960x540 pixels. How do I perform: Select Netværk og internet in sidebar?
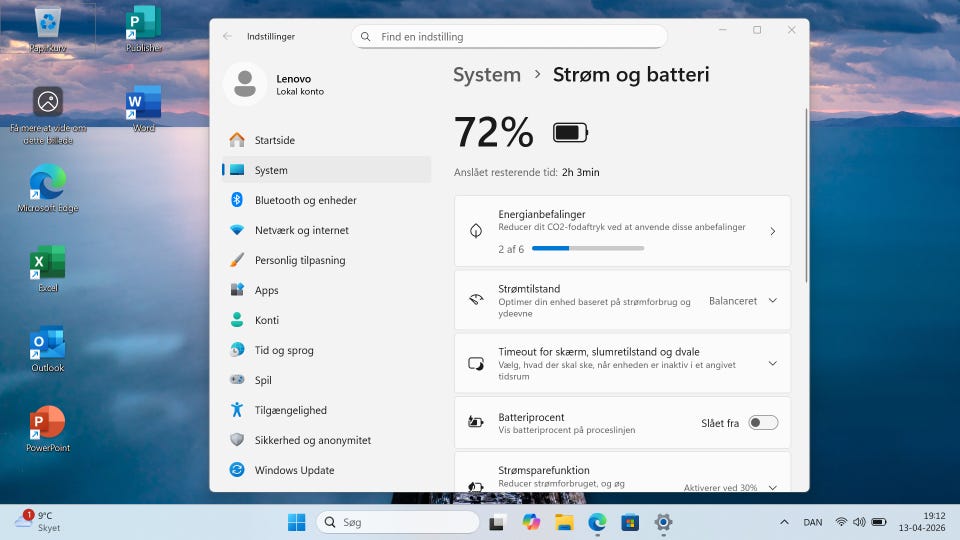click(301, 230)
